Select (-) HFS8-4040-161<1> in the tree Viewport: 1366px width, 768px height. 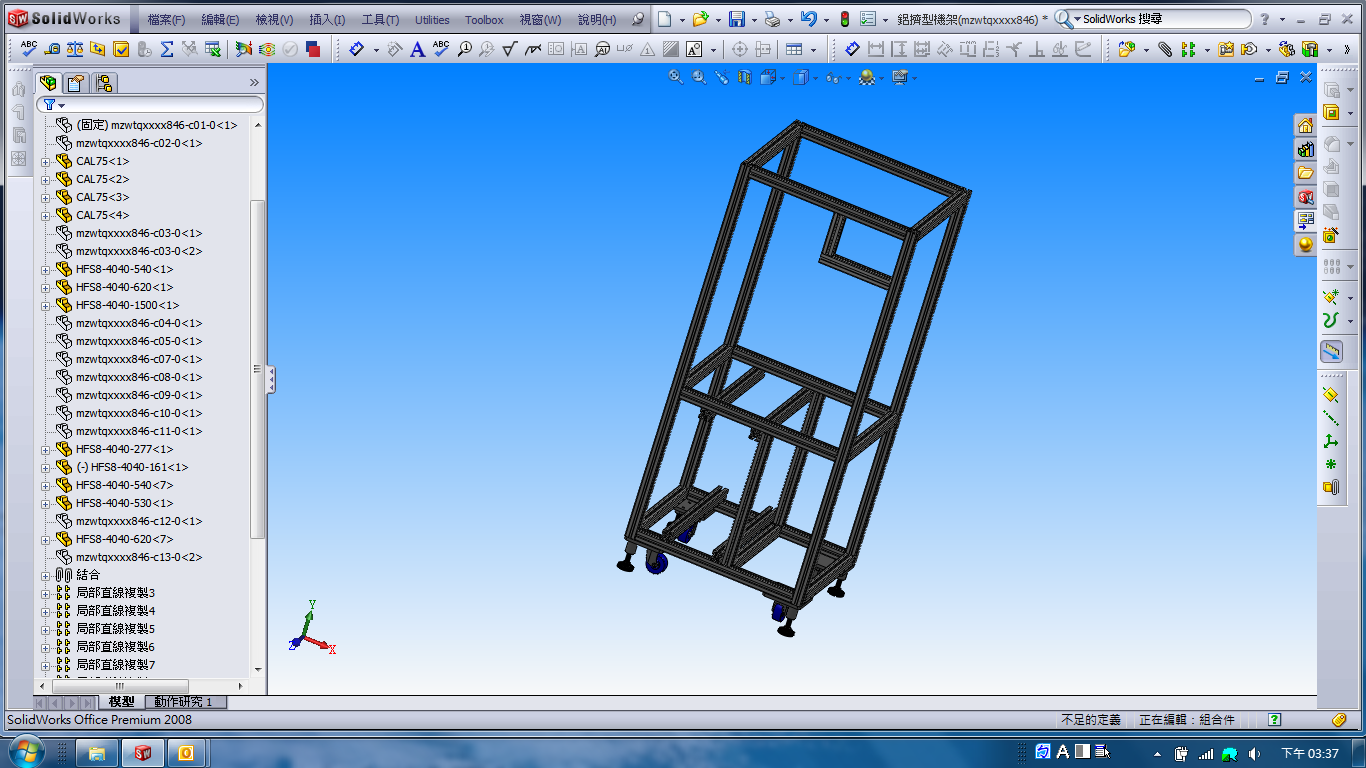click(x=132, y=467)
